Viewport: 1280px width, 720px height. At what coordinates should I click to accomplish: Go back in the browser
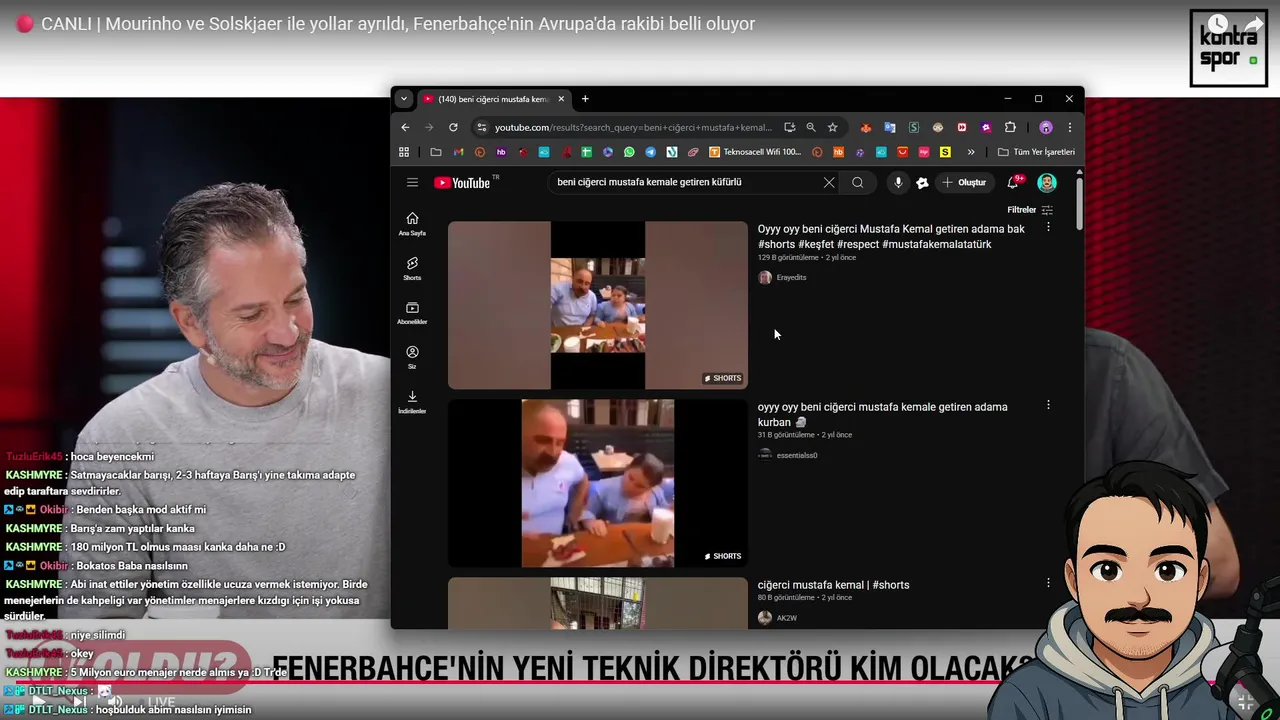[405, 127]
